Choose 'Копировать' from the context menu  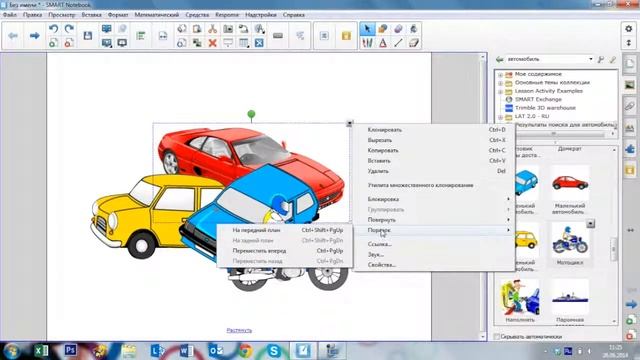click(434, 150)
